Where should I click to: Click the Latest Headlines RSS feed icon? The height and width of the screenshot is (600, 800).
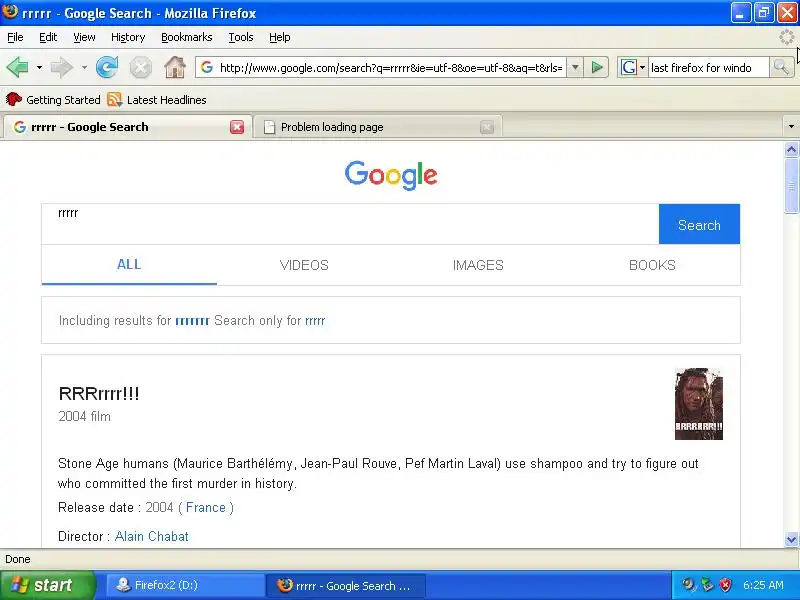tap(115, 99)
